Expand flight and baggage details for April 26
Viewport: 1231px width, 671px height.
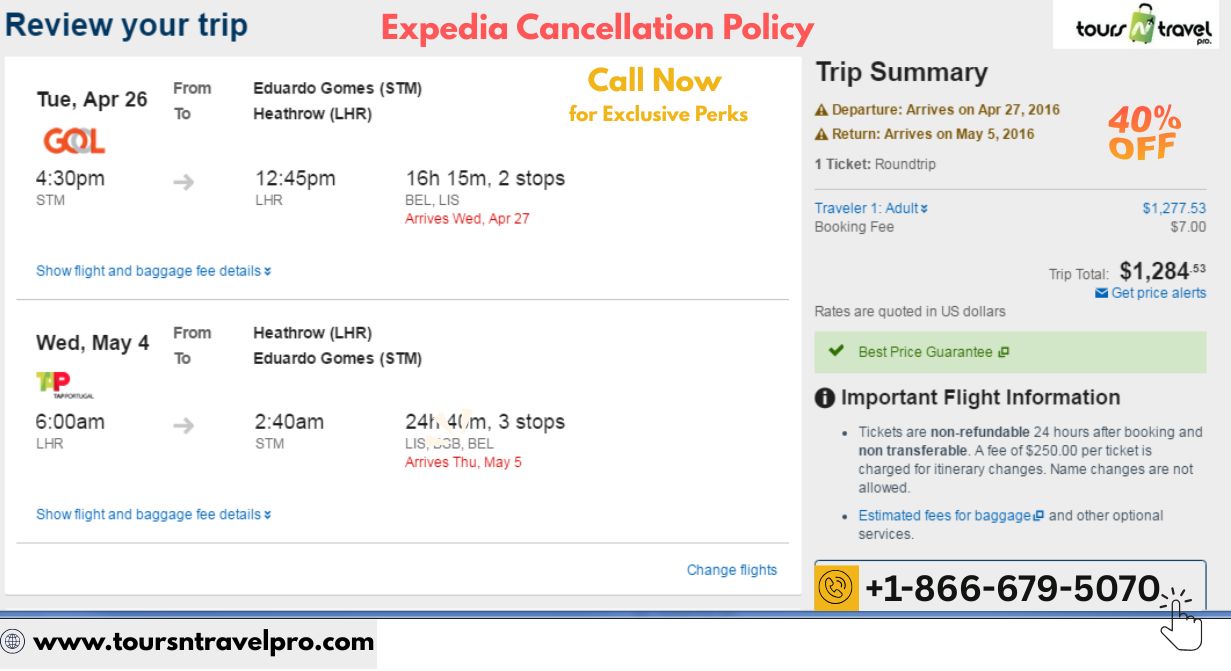pos(153,271)
